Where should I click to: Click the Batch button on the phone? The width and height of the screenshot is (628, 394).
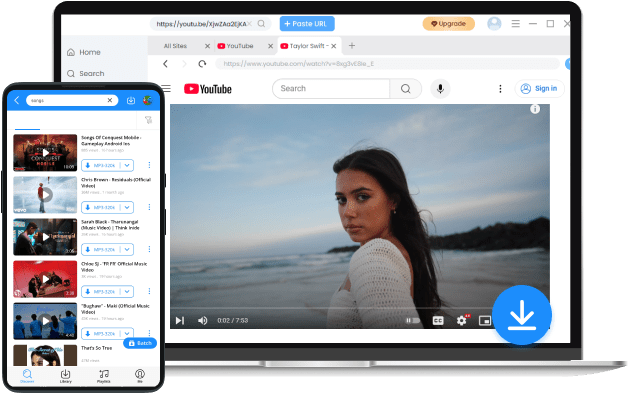[x=140, y=343]
